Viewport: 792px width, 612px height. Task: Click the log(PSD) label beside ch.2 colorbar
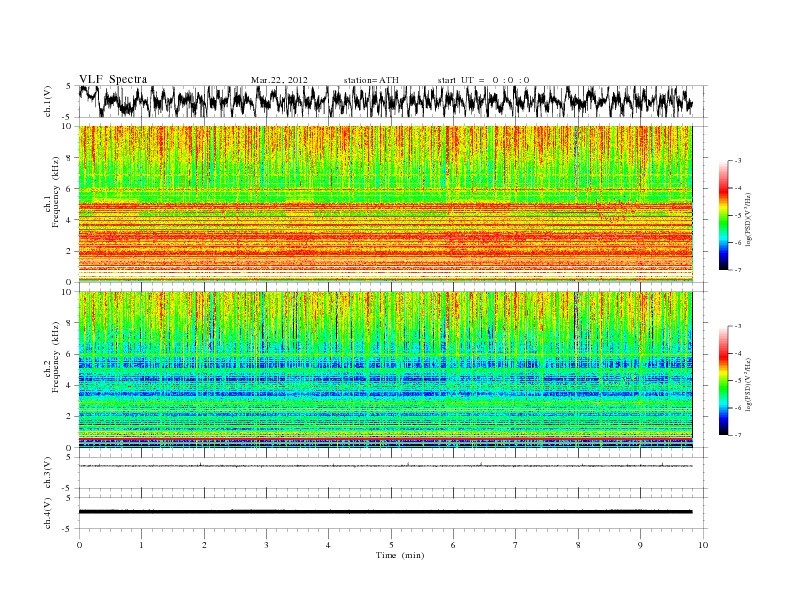point(749,384)
